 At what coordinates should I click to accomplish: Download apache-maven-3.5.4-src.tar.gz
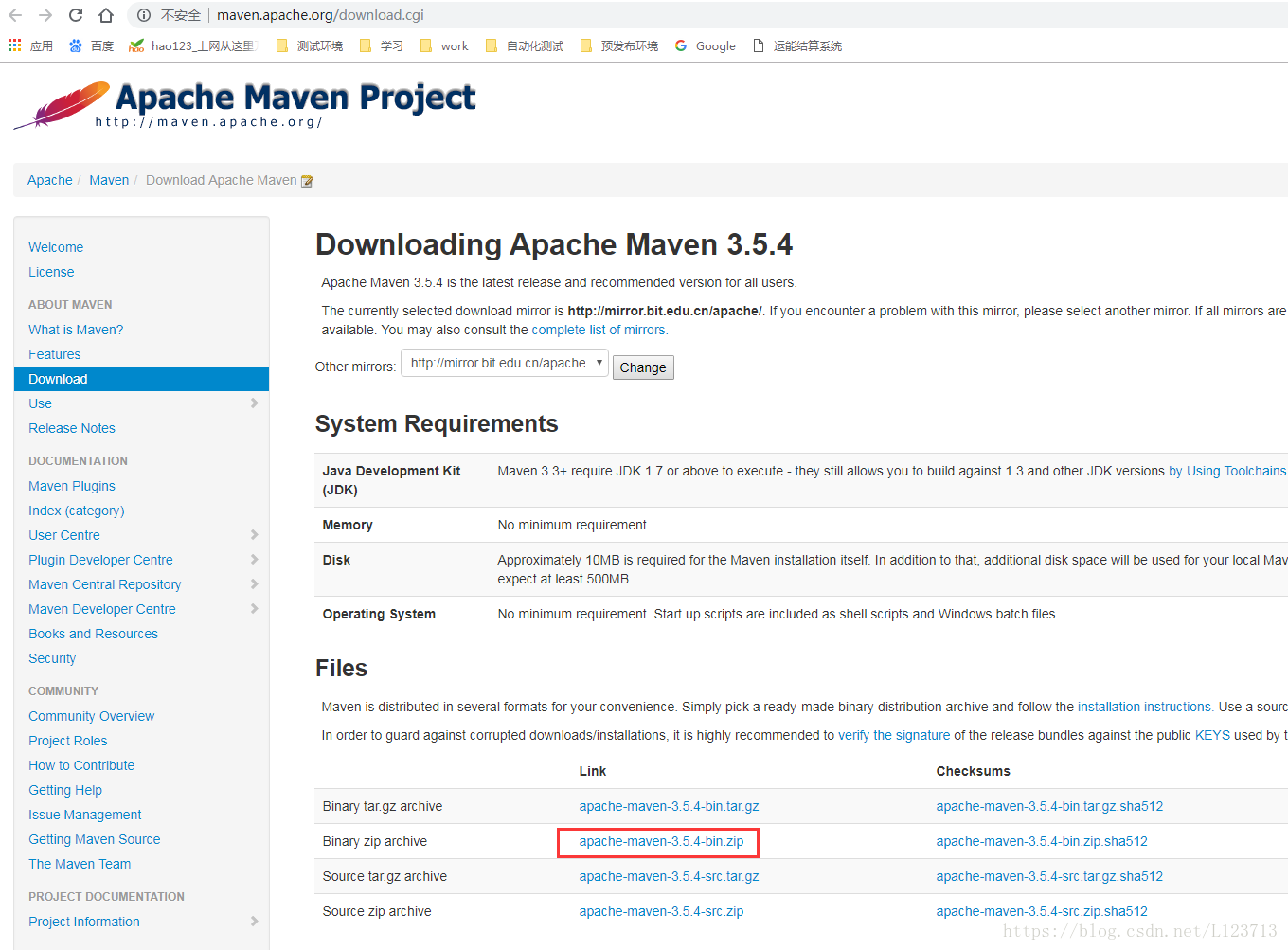tap(670, 876)
